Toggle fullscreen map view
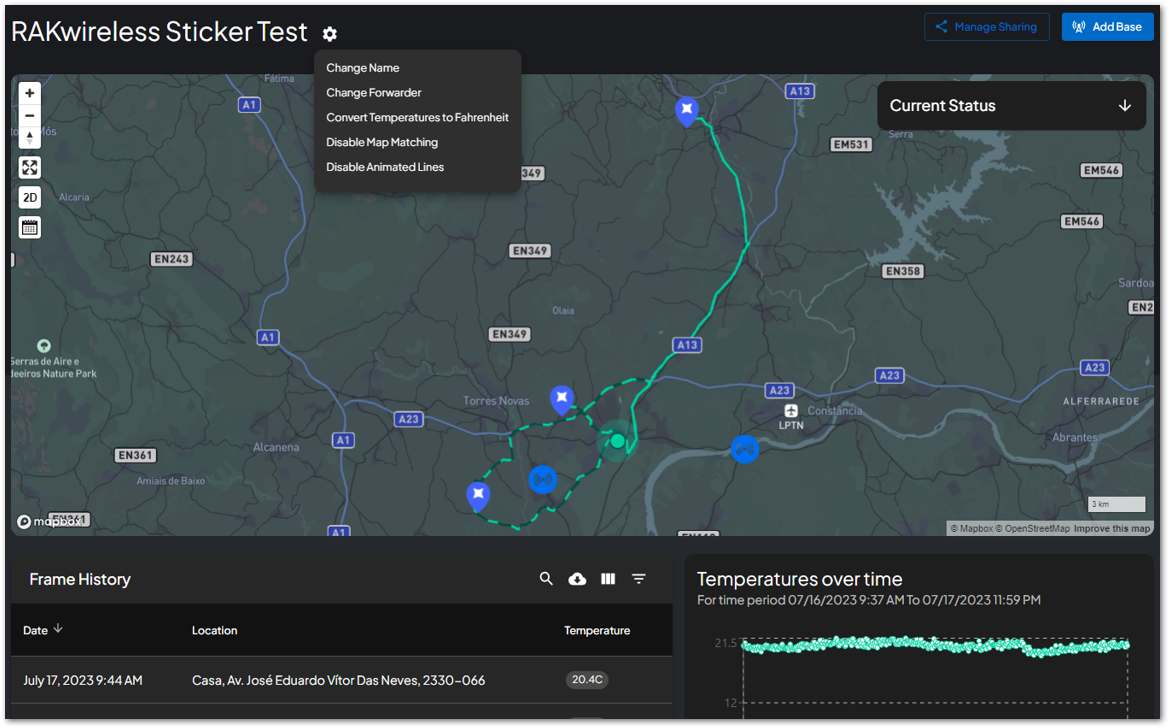This screenshot has width=1169, height=728. click(x=30, y=167)
